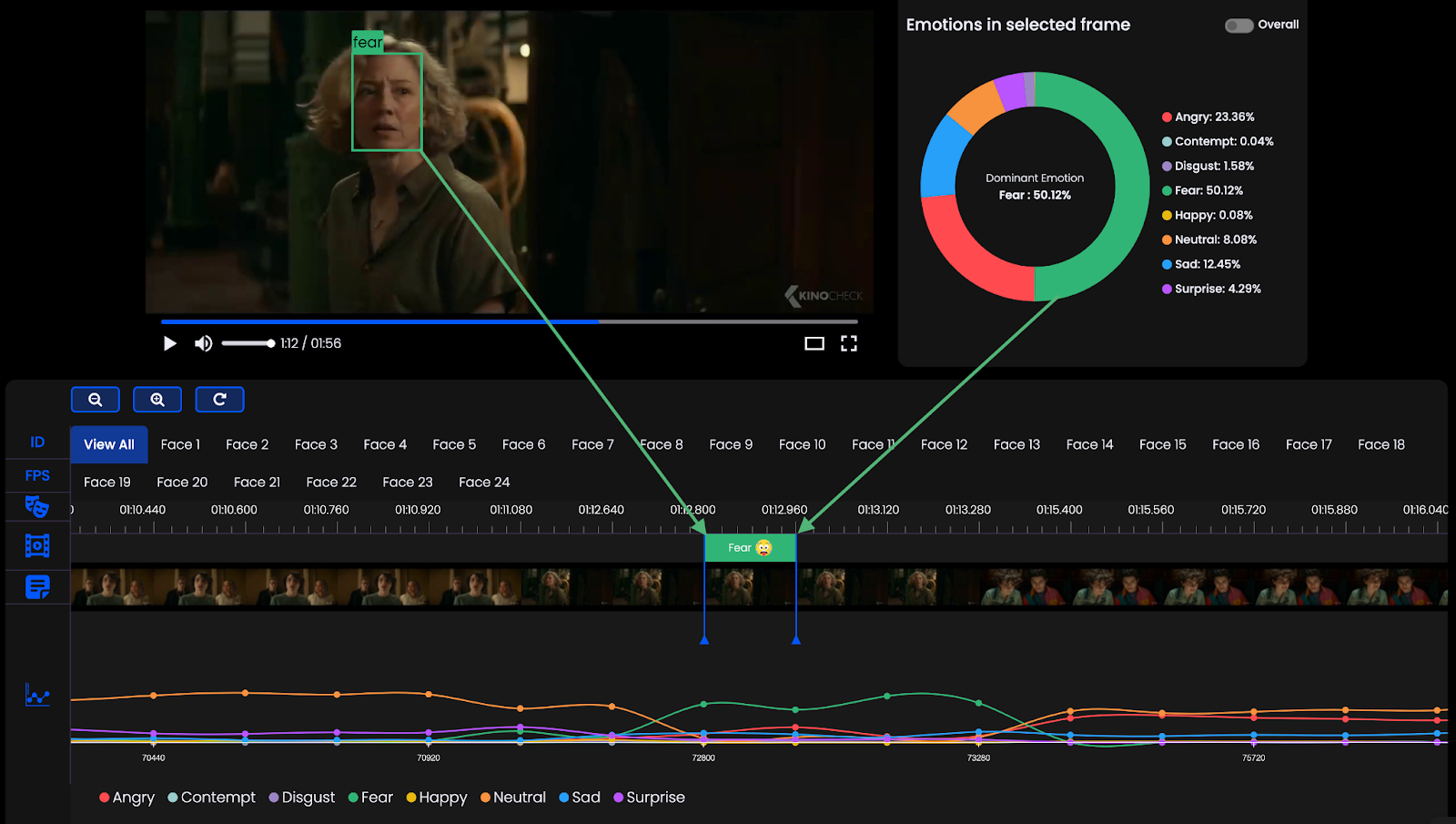The height and width of the screenshot is (824, 1456).
Task: Click Angry: 23.36% in donut legend
Action: pyautogui.click(x=1208, y=117)
